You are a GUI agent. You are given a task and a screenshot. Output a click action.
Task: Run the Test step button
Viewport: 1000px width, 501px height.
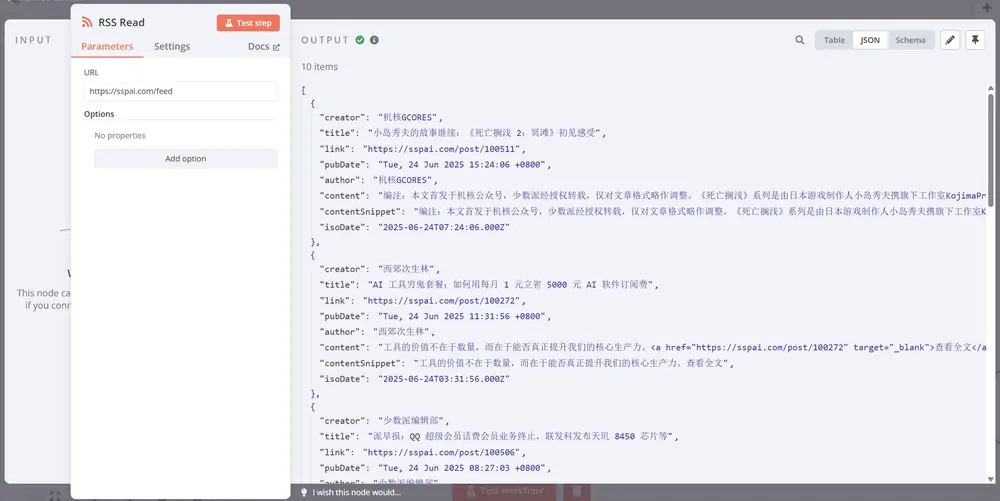(x=248, y=23)
